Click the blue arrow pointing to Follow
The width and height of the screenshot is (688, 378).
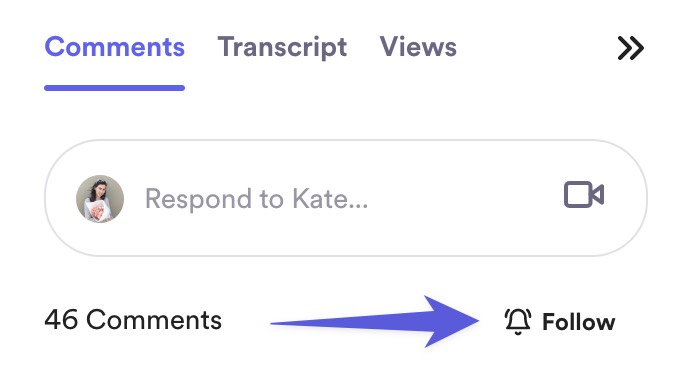pos(375,322)
